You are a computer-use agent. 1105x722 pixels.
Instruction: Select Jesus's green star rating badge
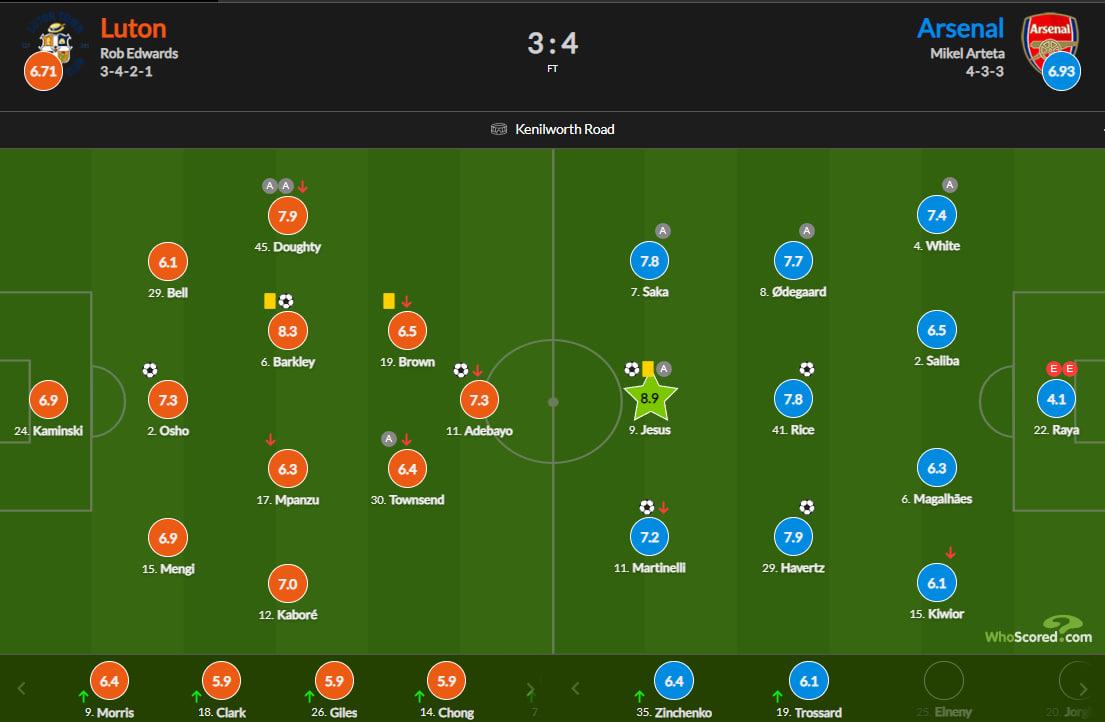[648, 399]
